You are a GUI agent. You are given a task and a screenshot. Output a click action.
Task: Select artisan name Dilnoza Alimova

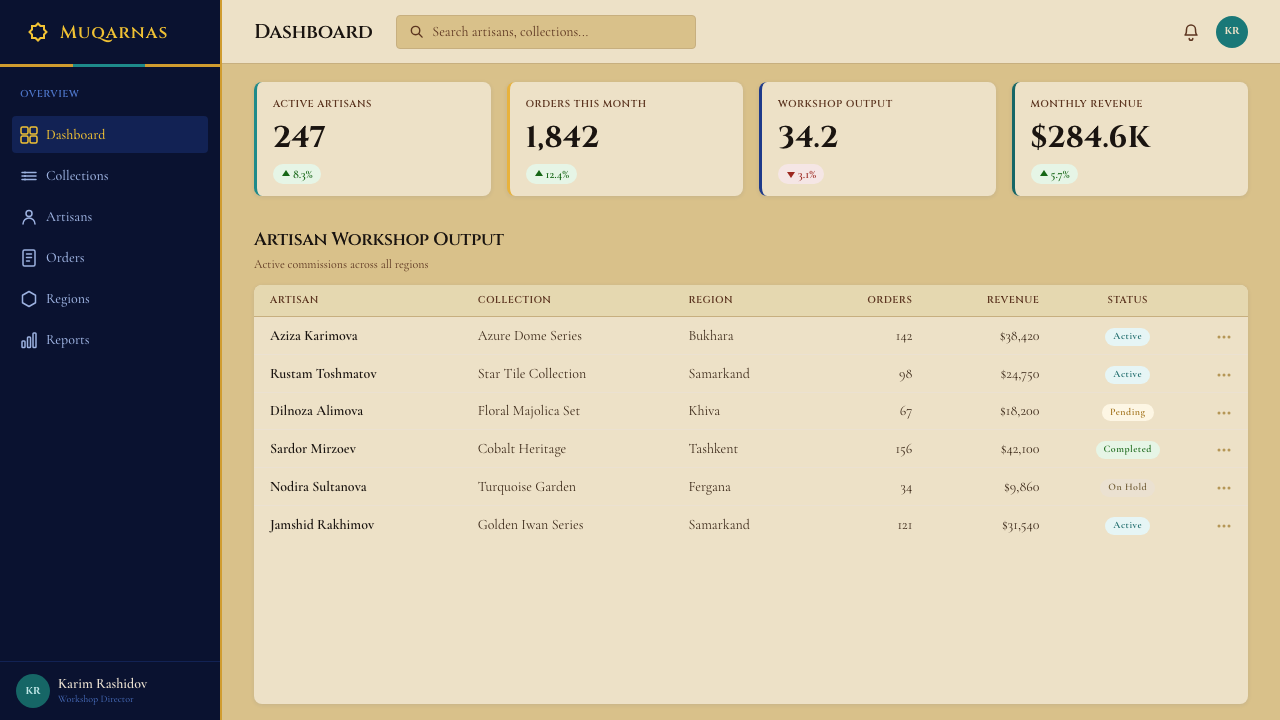coord(316,411)
